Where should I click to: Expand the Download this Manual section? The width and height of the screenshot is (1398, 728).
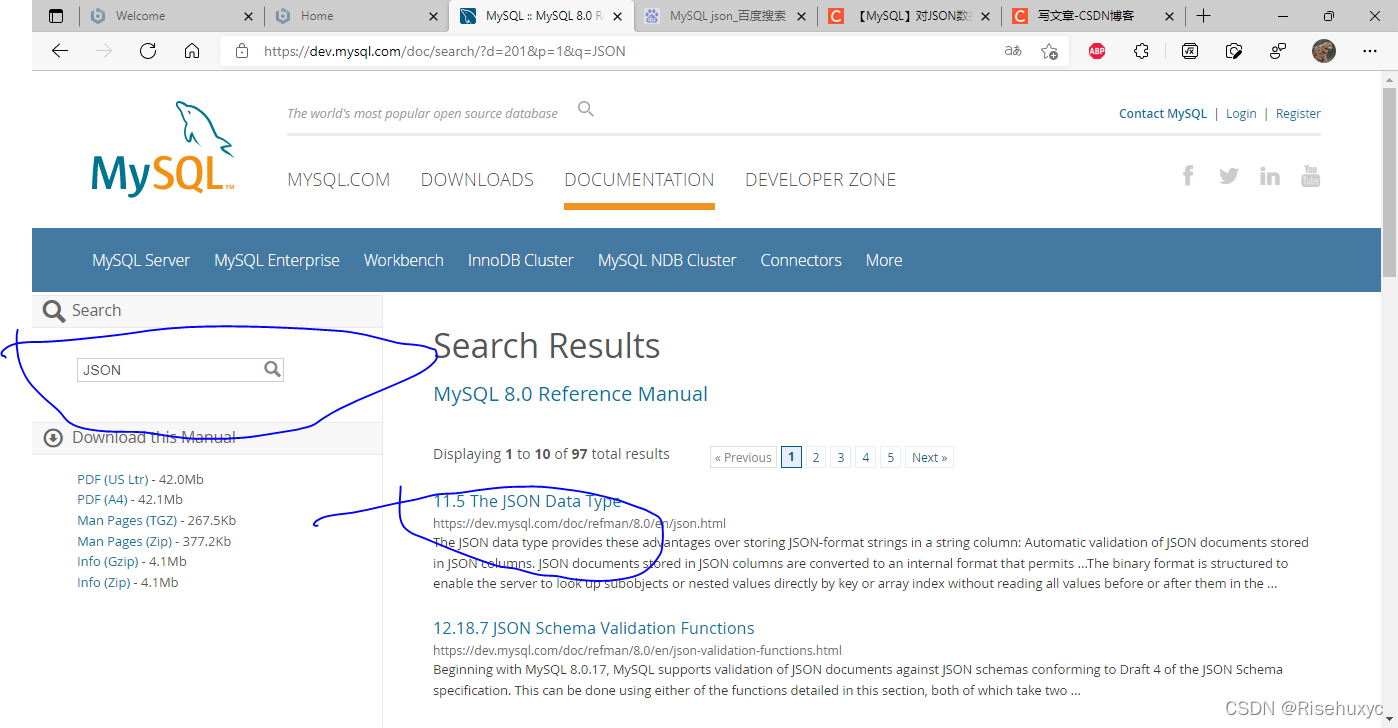pyautogui.click(x=207, y=438)
